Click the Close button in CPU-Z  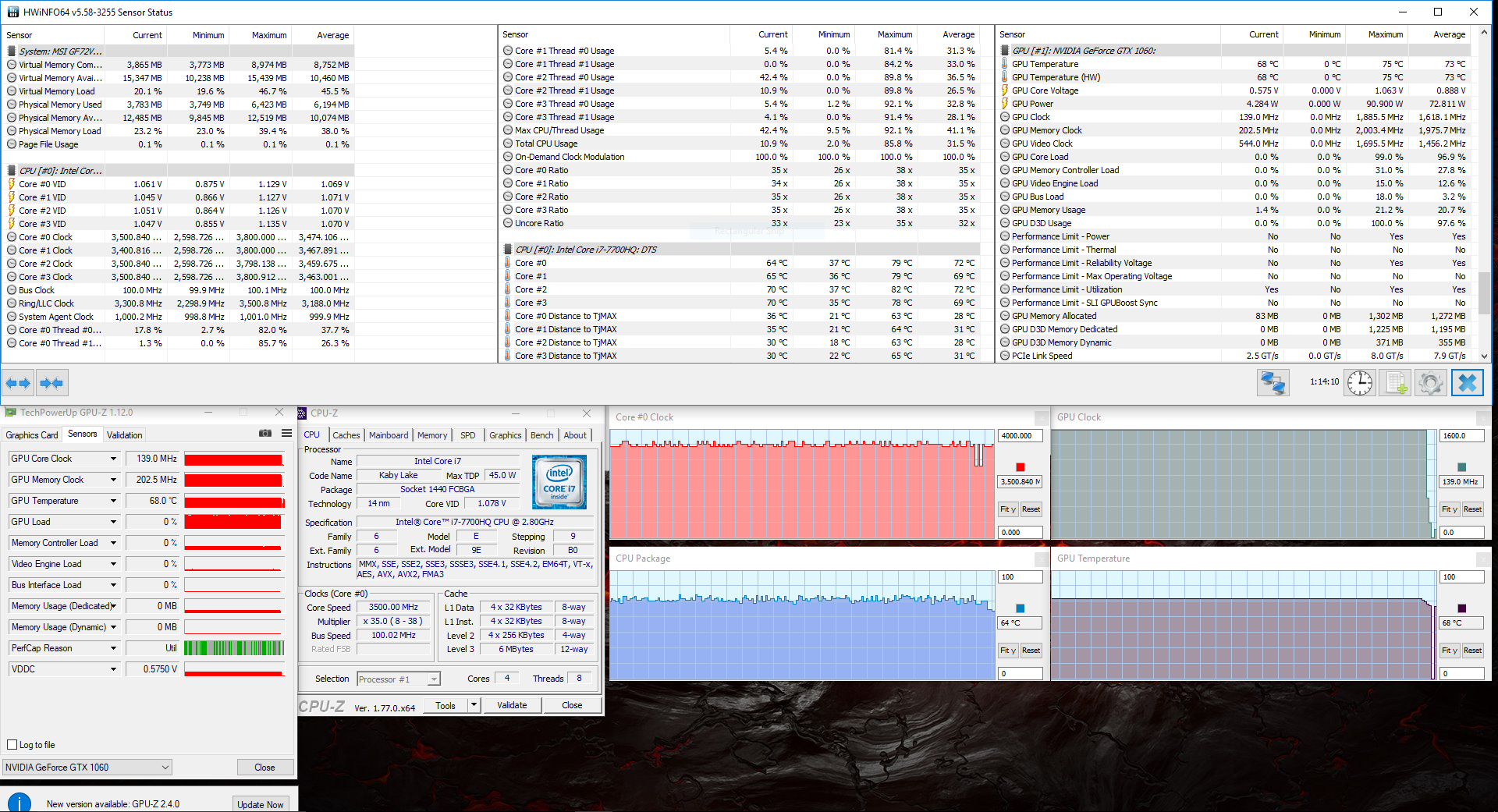coord(572,705)
